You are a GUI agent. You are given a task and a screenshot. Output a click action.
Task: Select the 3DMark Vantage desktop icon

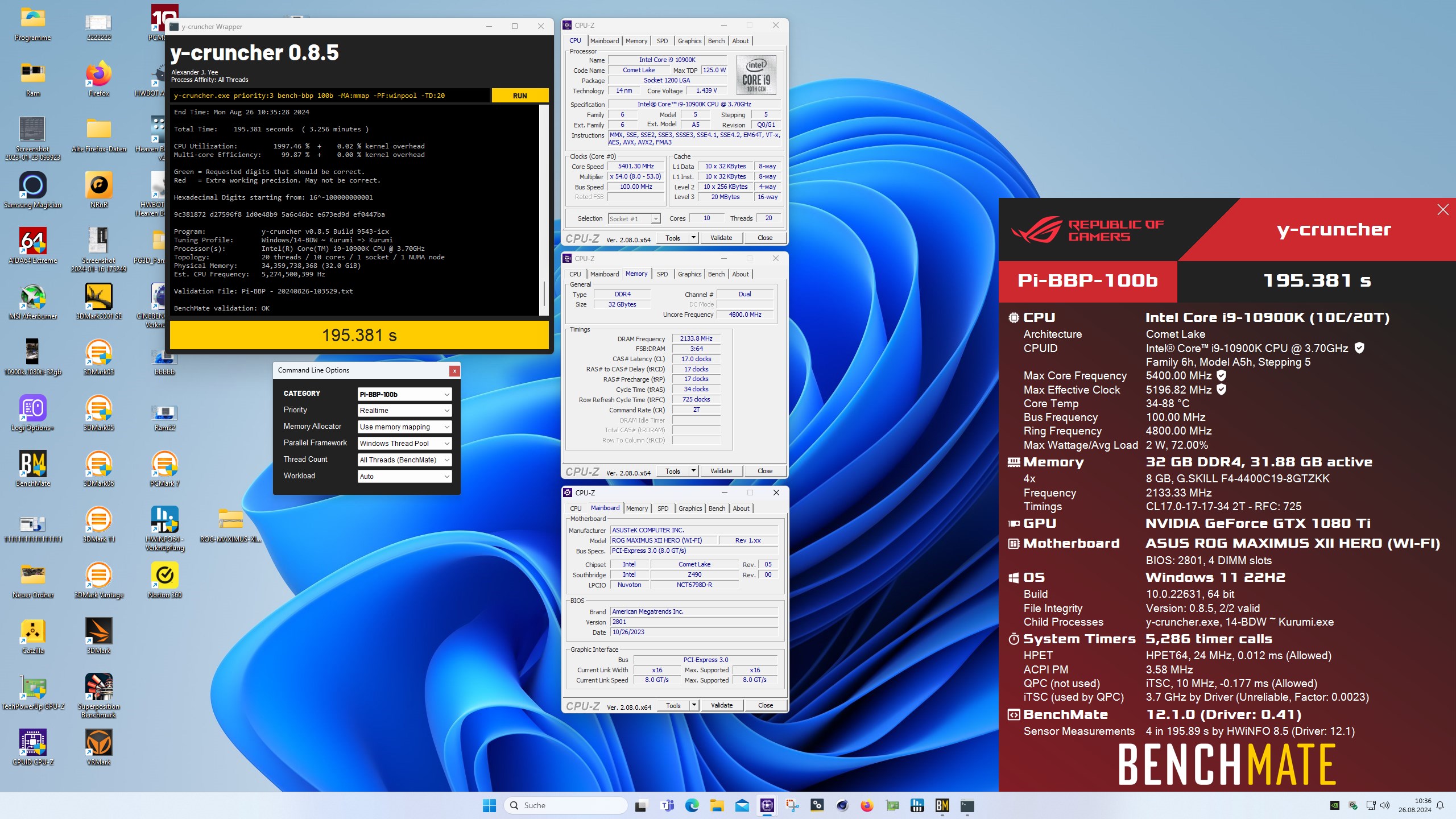[99, 580]
